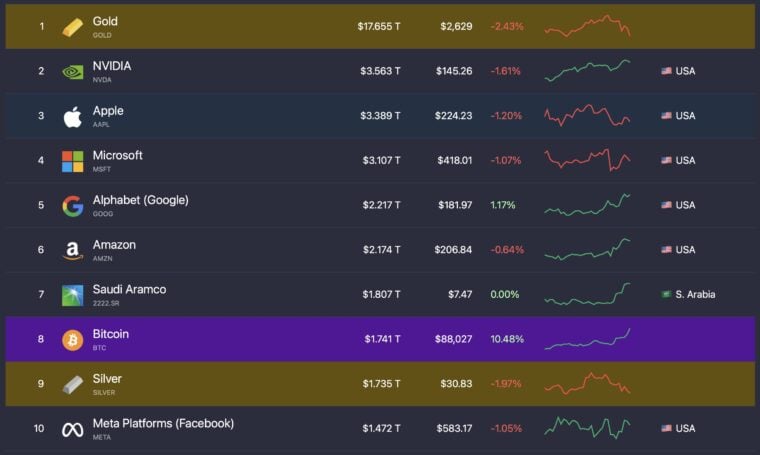Screen dimensions: 760x455
Task: Click the Gold bar icon
Action: [72, 27]
